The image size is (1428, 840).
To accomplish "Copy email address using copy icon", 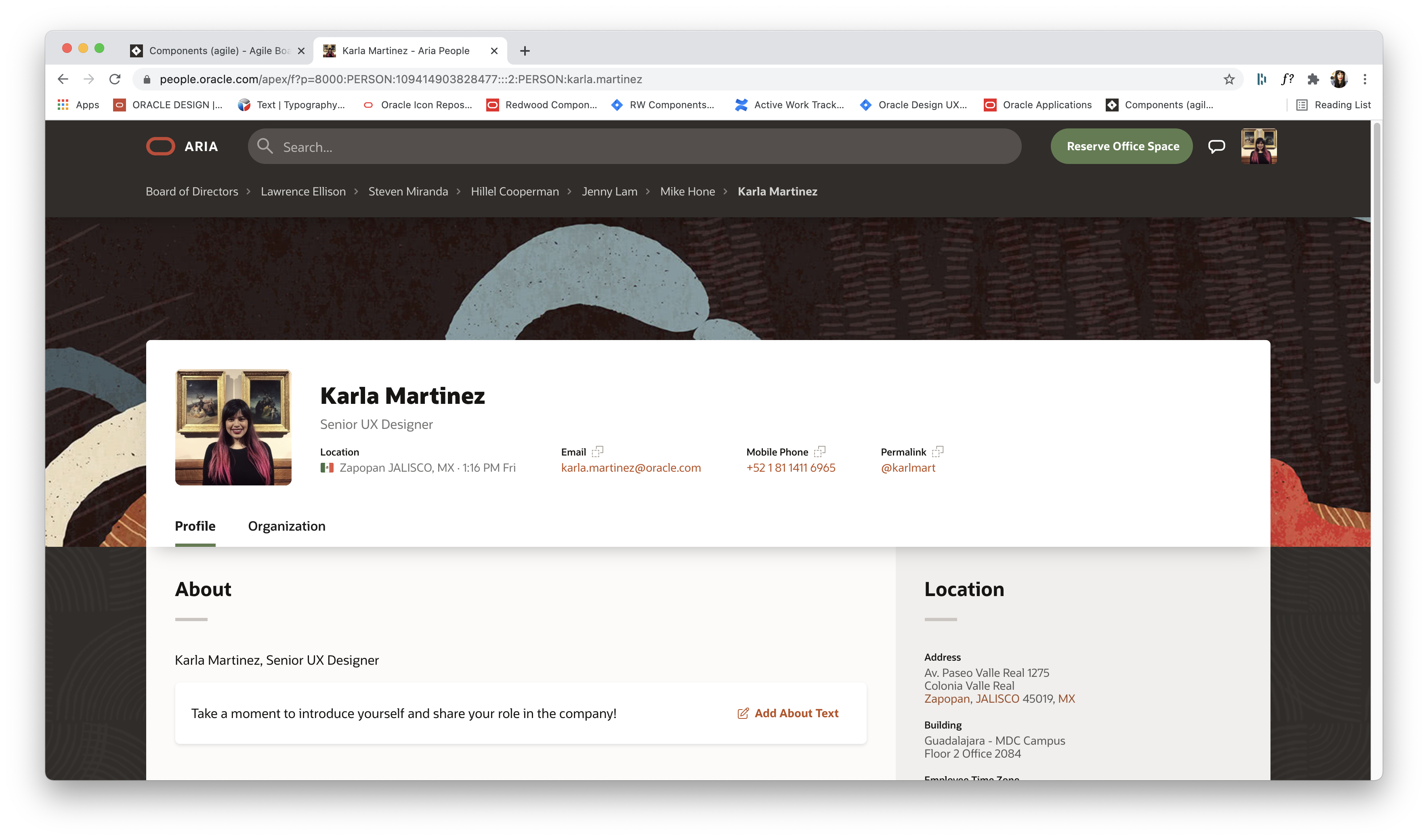I will (597, 452).
